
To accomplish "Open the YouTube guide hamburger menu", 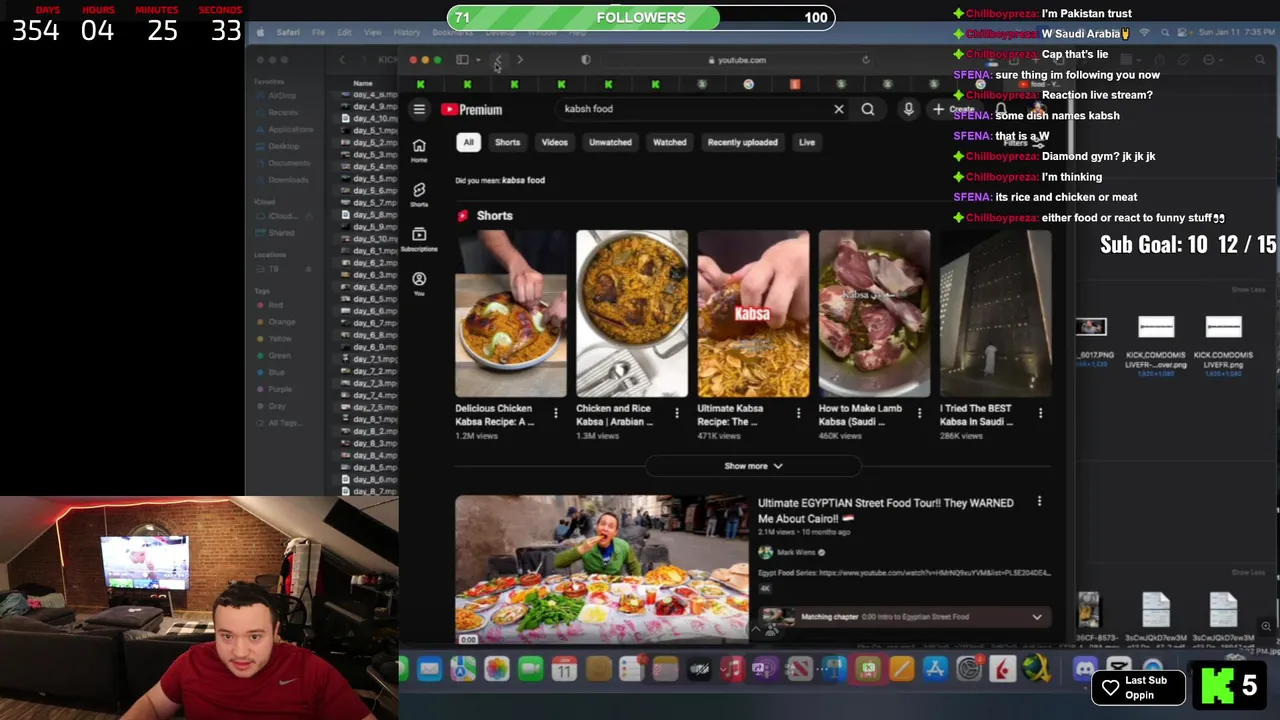I will (419, 109).
